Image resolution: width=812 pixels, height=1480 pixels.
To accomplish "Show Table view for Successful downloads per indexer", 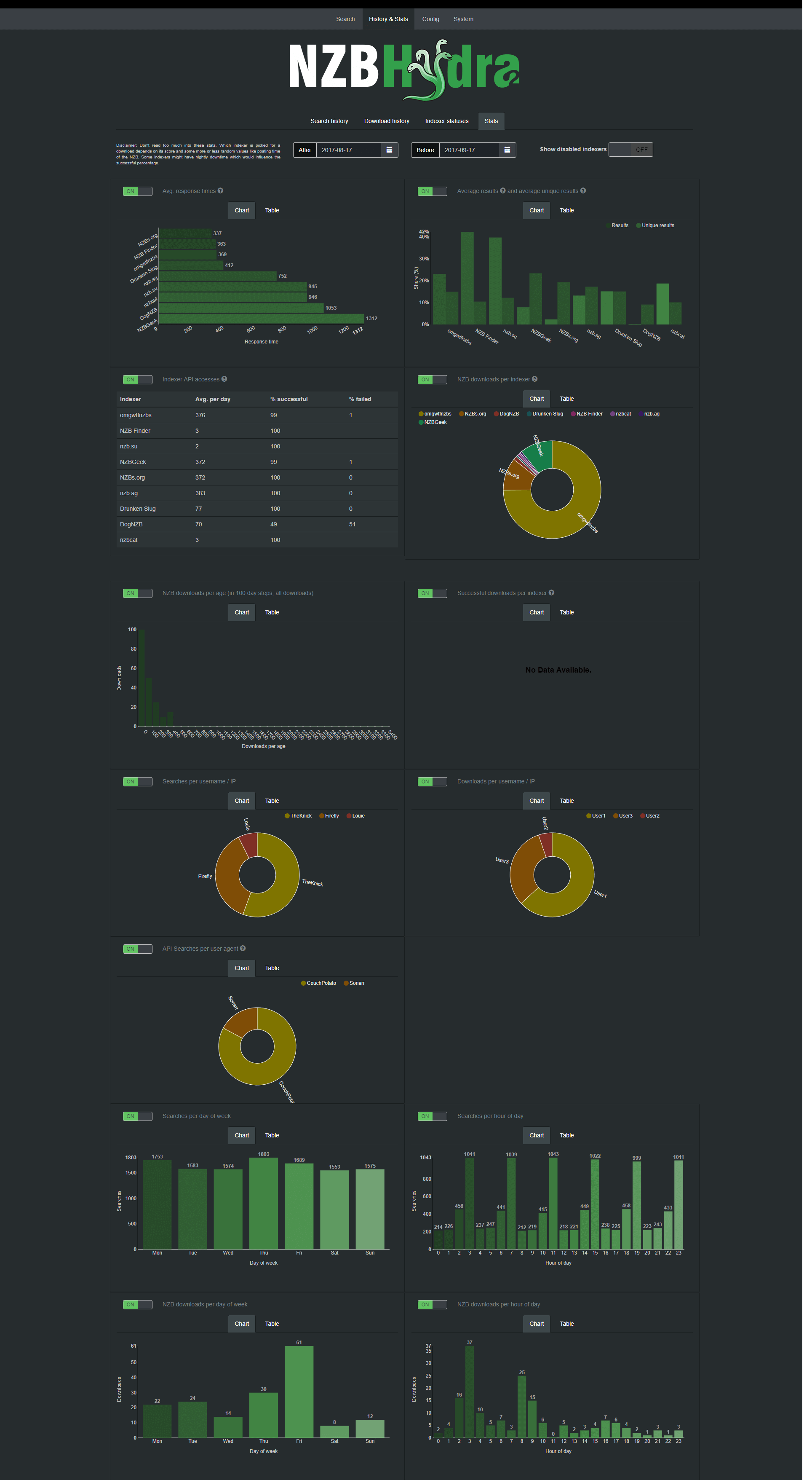I will point(567,612).
